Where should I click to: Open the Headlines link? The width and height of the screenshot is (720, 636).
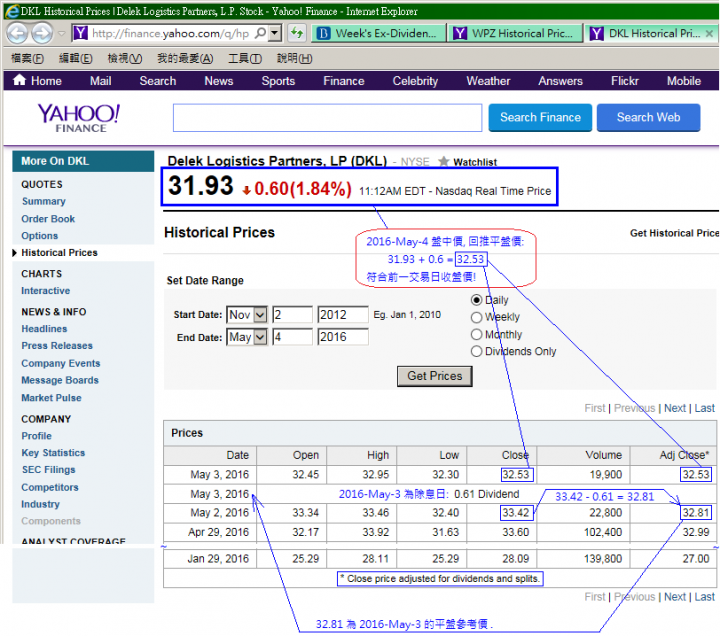(44, 329)
